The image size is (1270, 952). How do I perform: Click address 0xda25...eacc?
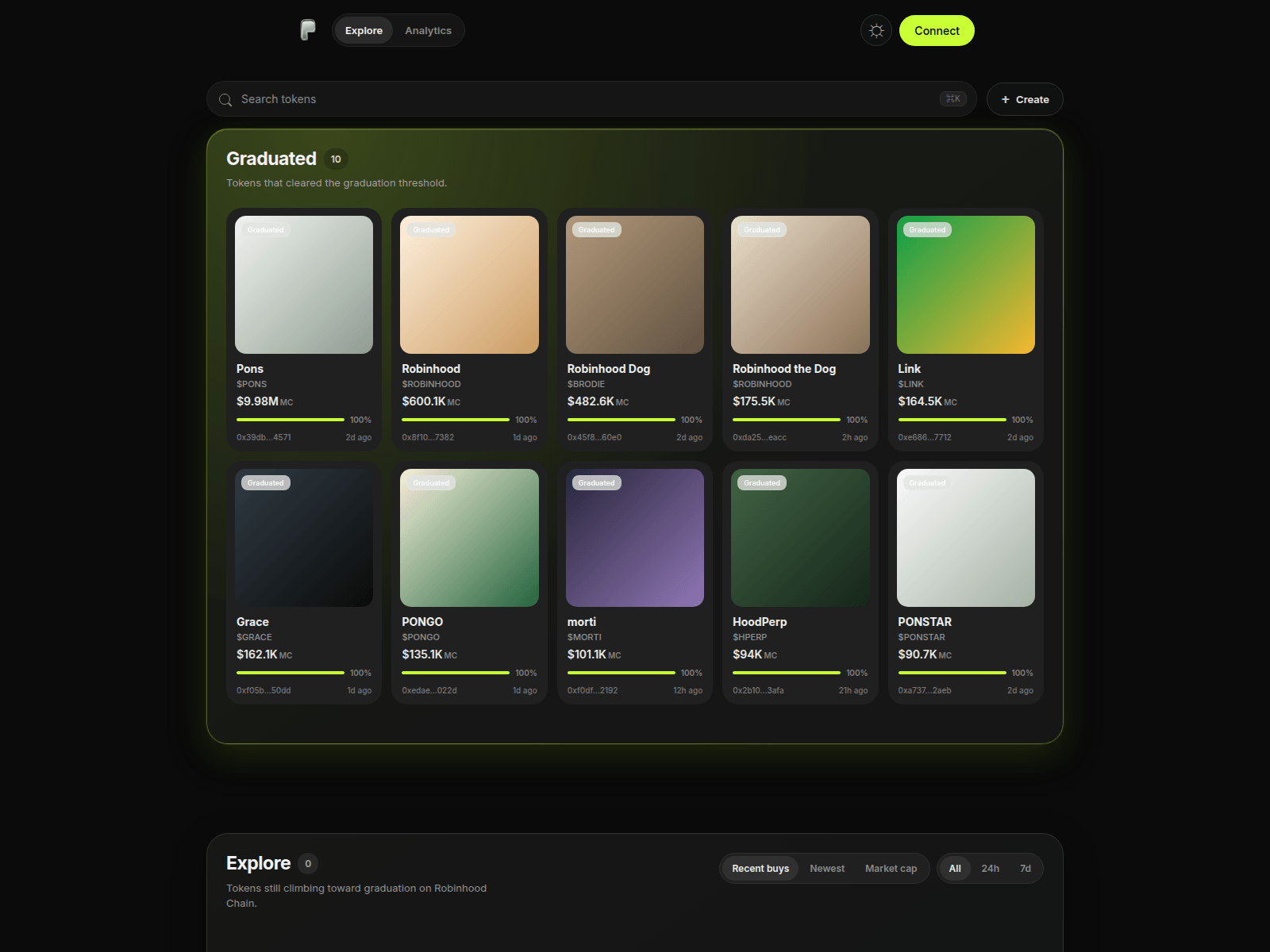(760, 437)
